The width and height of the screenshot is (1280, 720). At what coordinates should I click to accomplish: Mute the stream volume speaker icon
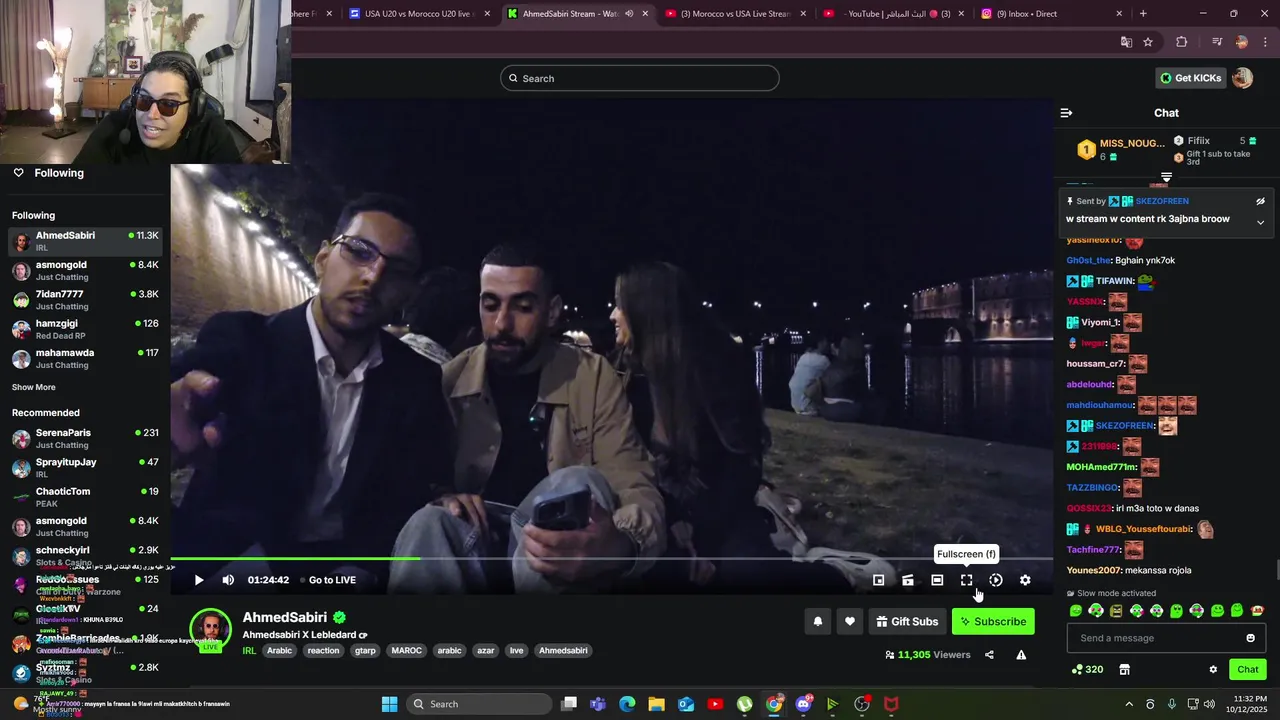pyautogui.click(x=228, y=580)
